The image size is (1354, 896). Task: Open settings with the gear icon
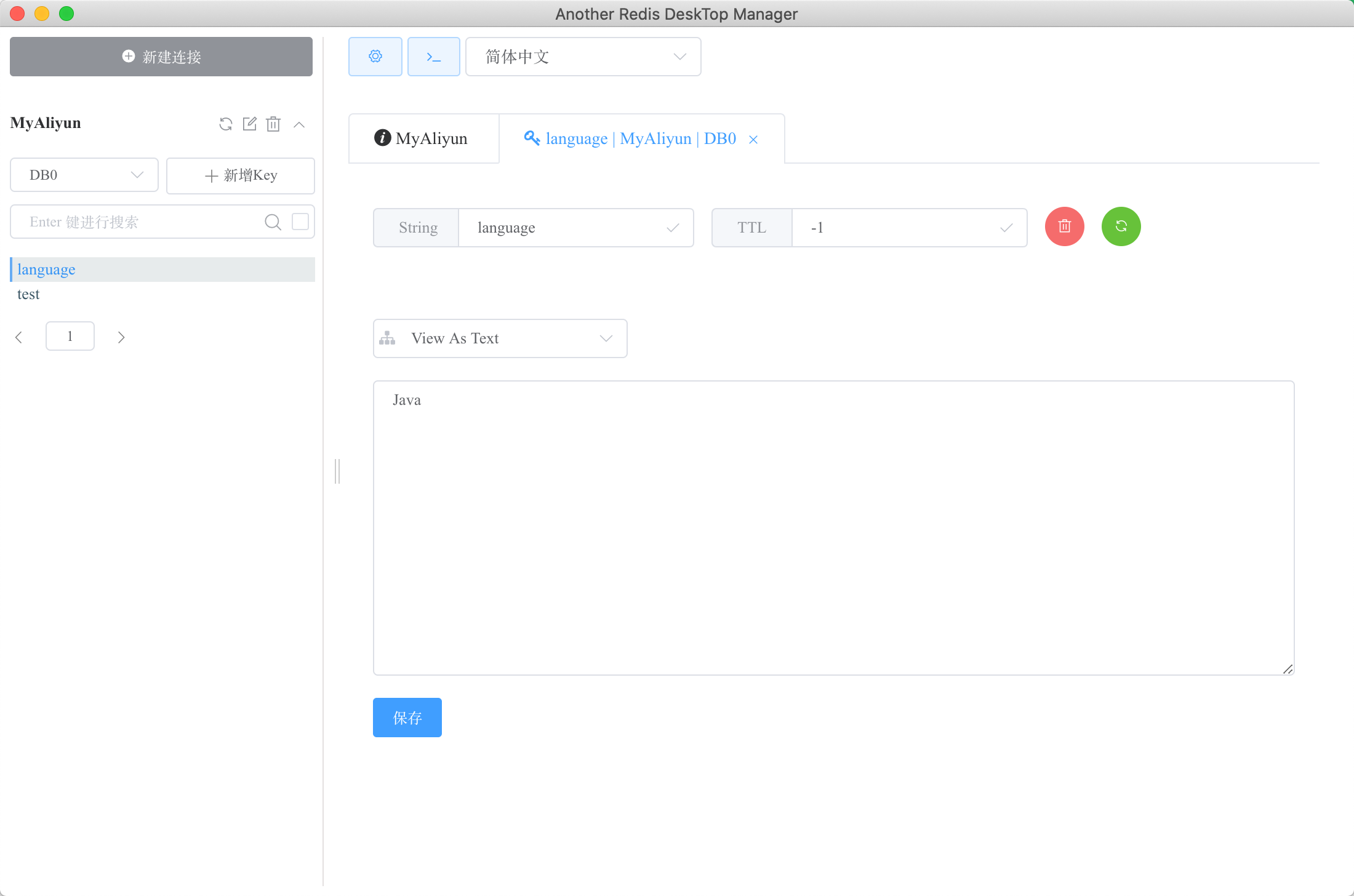(x=375, y=57)
